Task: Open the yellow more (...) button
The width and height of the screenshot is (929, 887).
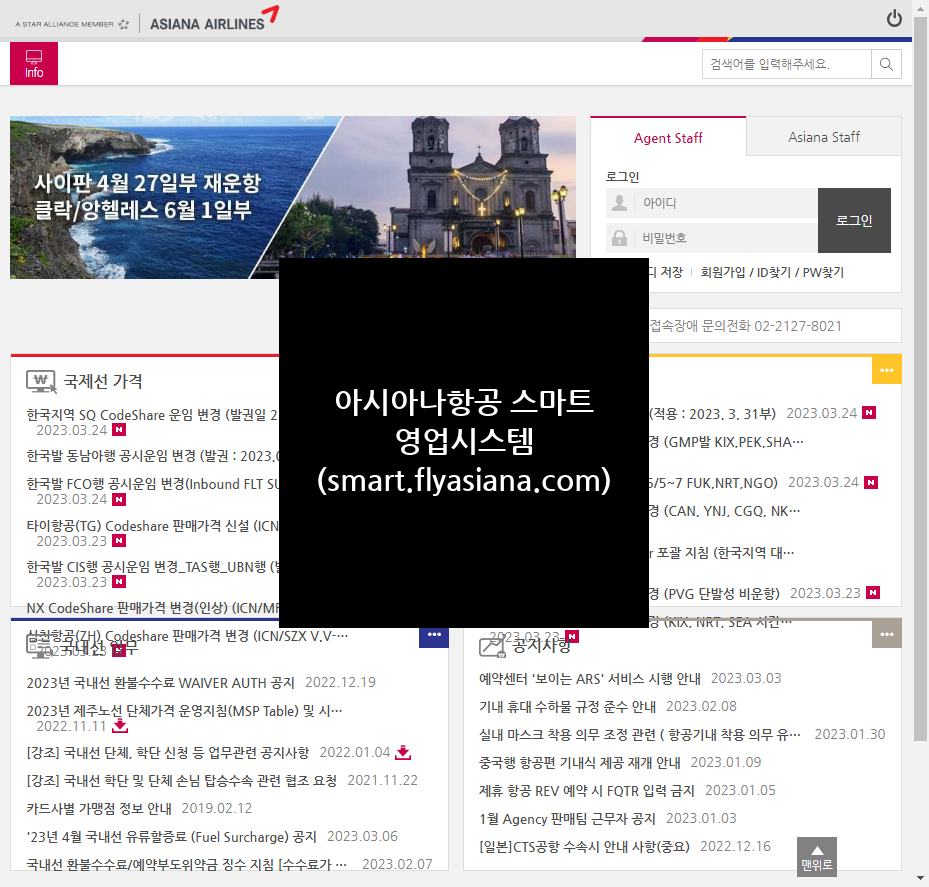Action: tap(886, 370)
